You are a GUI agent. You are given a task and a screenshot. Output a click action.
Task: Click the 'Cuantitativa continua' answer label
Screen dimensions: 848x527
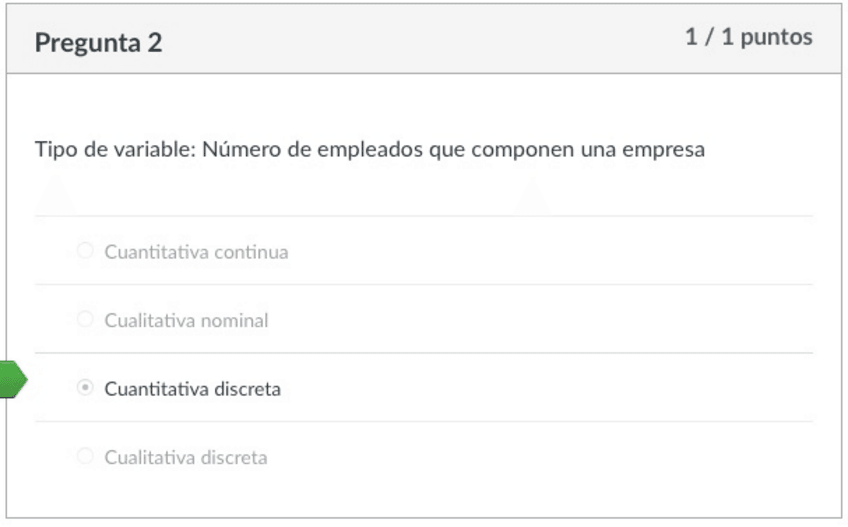pyautogui.click(x=196, y=252)
